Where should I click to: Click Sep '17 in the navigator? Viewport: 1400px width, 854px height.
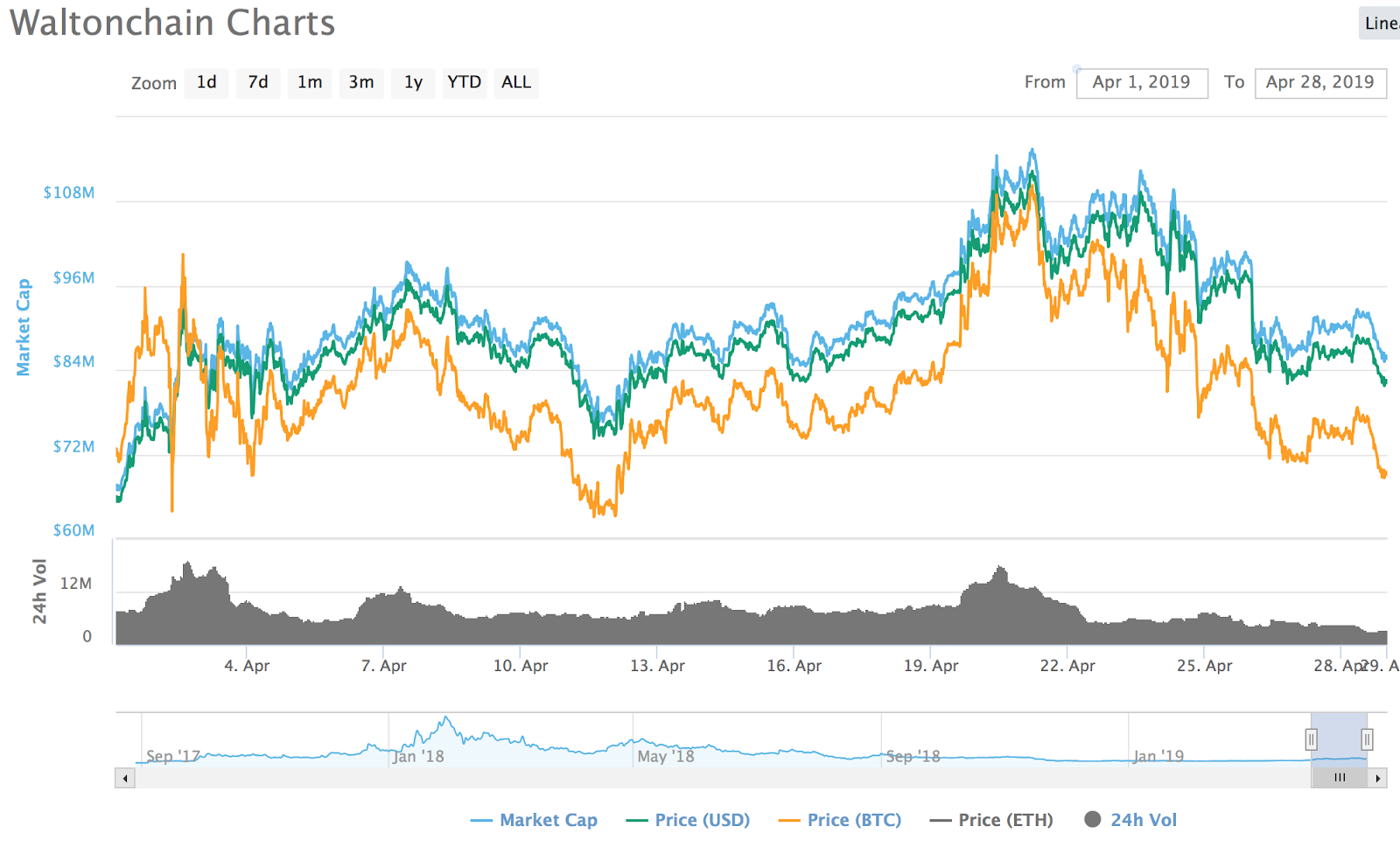point(173,757)
